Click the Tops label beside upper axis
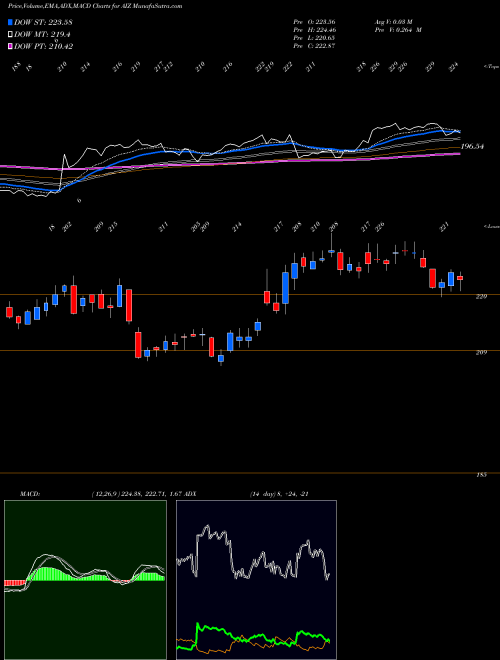Screen dimensions: 500x660 491,67
